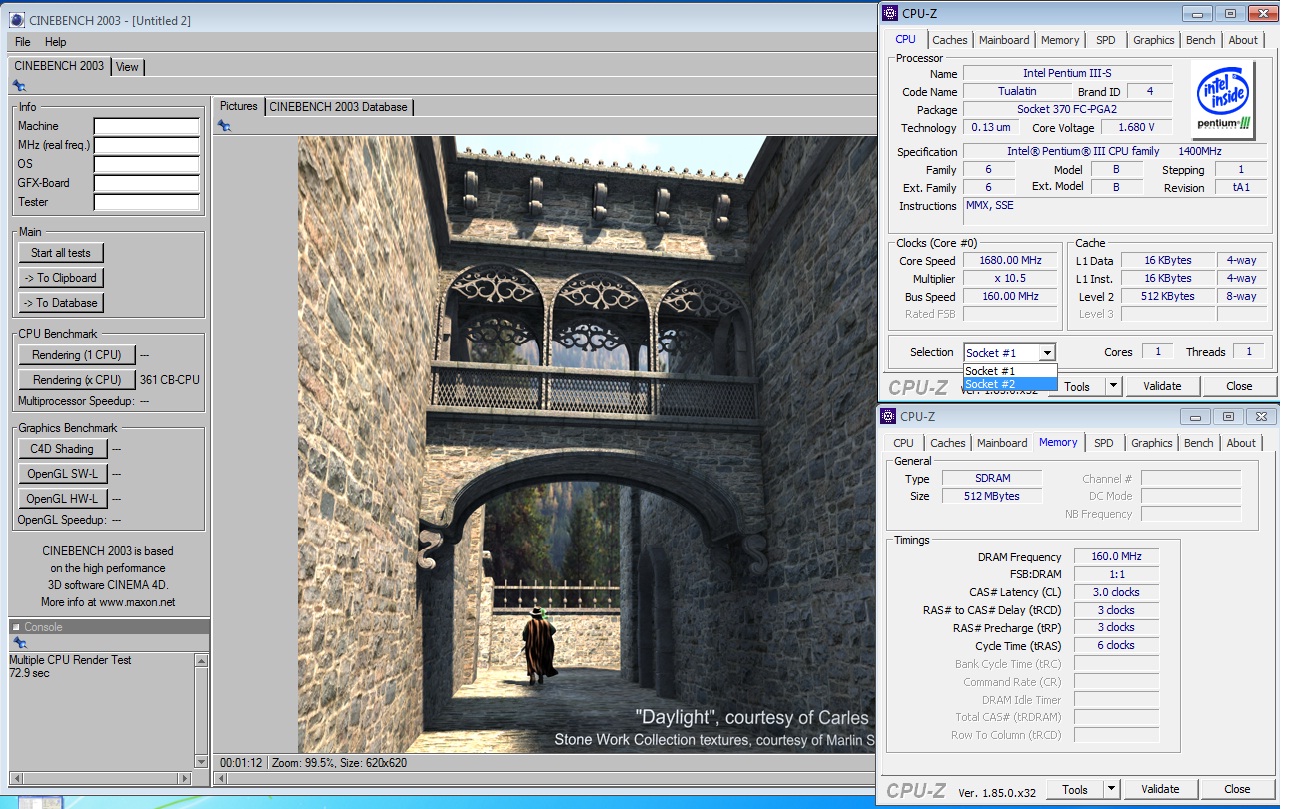Open Mainboard tab in upper CPU-Z window

click(1004, 40)
